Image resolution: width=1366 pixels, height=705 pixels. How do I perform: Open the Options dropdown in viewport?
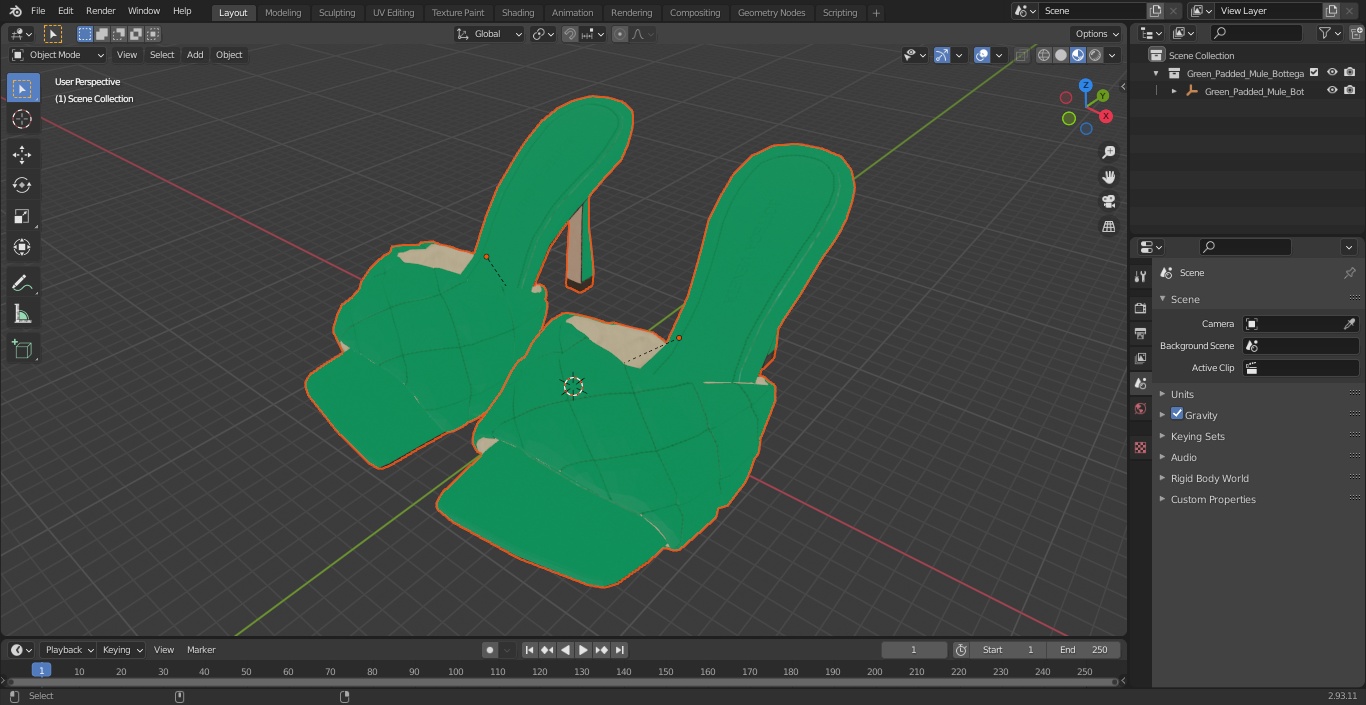point(1096,34)
